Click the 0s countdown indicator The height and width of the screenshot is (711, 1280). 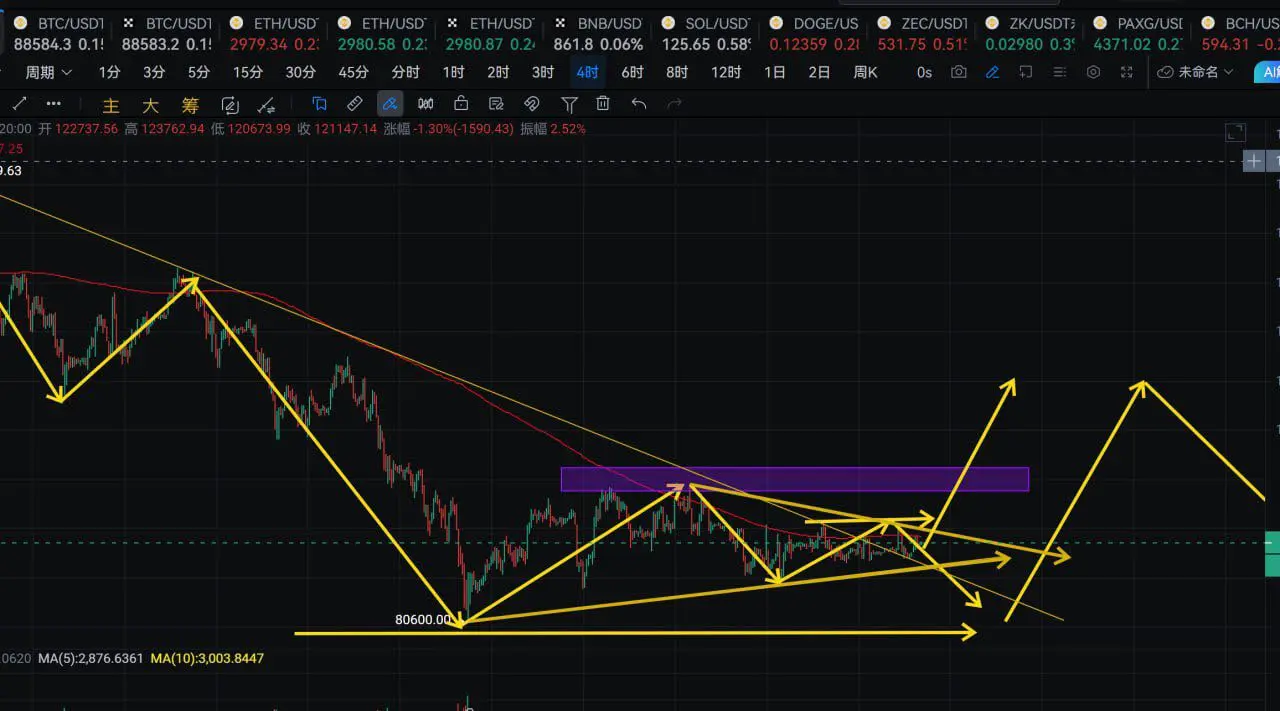pos(924,72)
